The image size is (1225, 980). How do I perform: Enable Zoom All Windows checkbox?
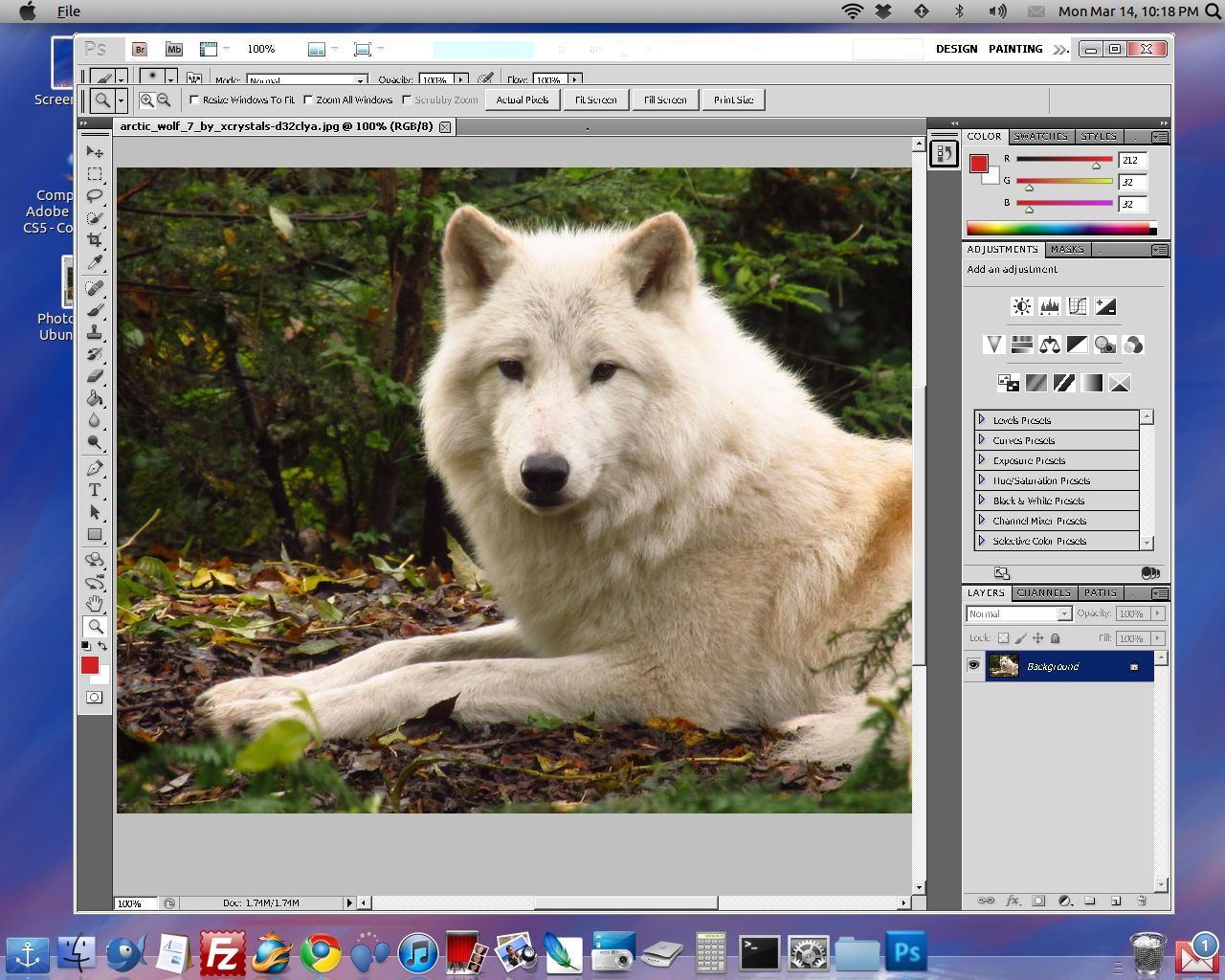[x=308, y=100]
